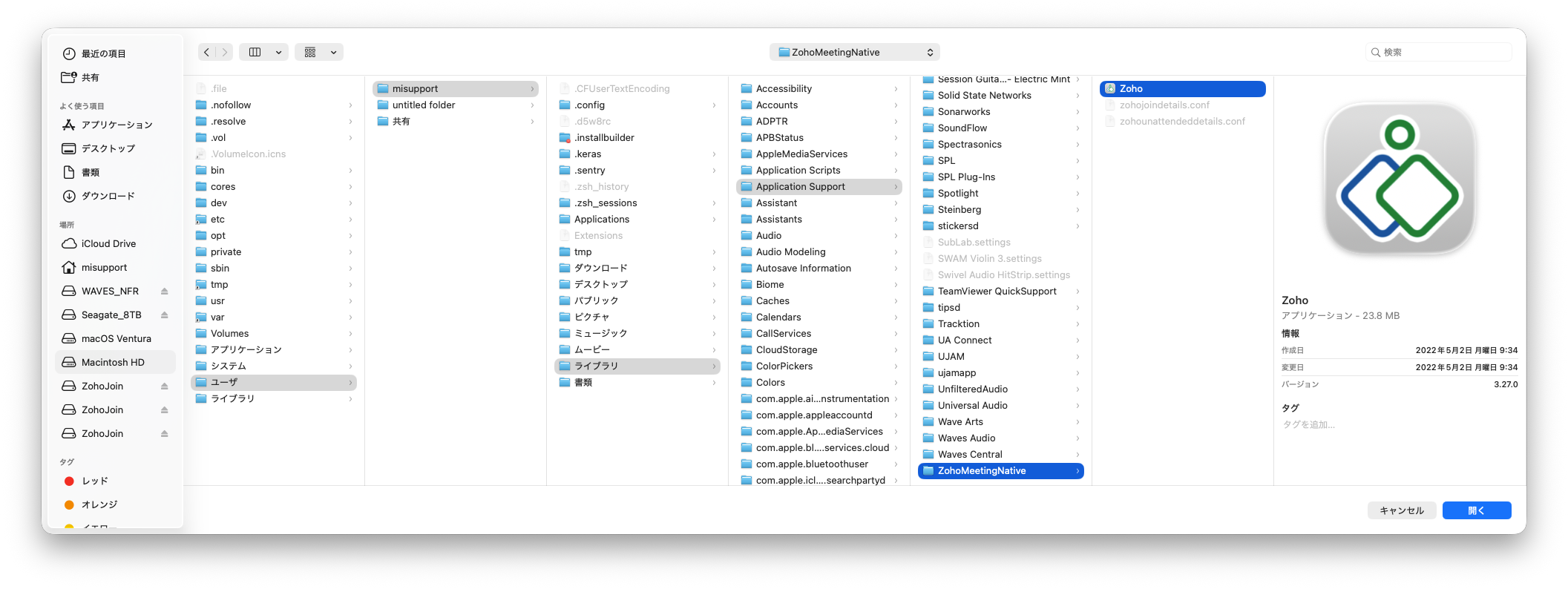Select the Waves Central folder
Image resolution: width=1568 pixels, height=589 pixels.
click(969, 454)
